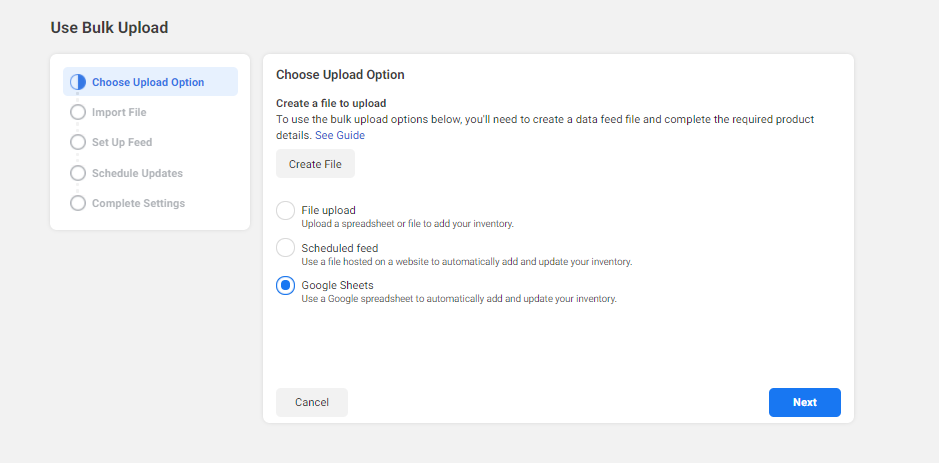
Task: Click the half-filled Choose Upload Option step icon
Action: click(78, 82)
